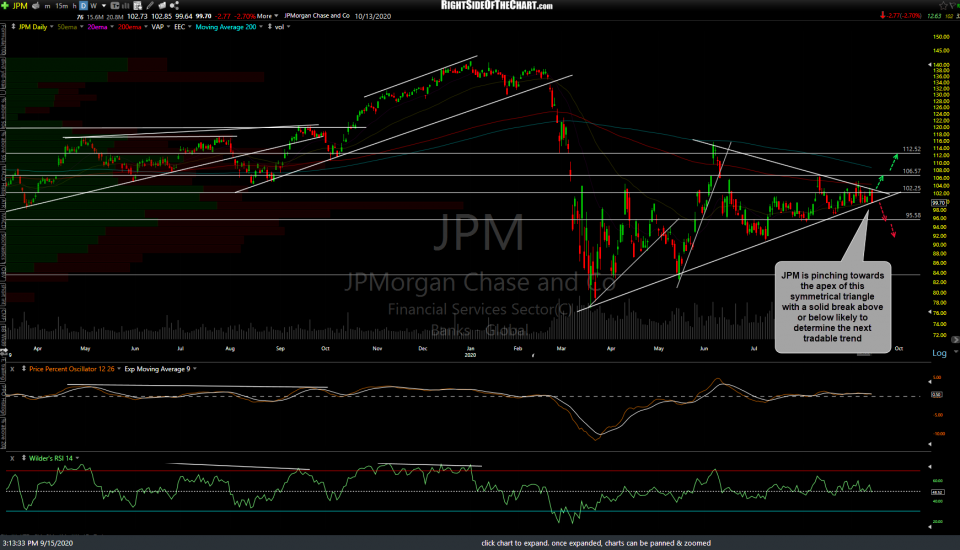Close the Price Percent Oscillator pane
The image size is (960, 550).
[12, 369]
